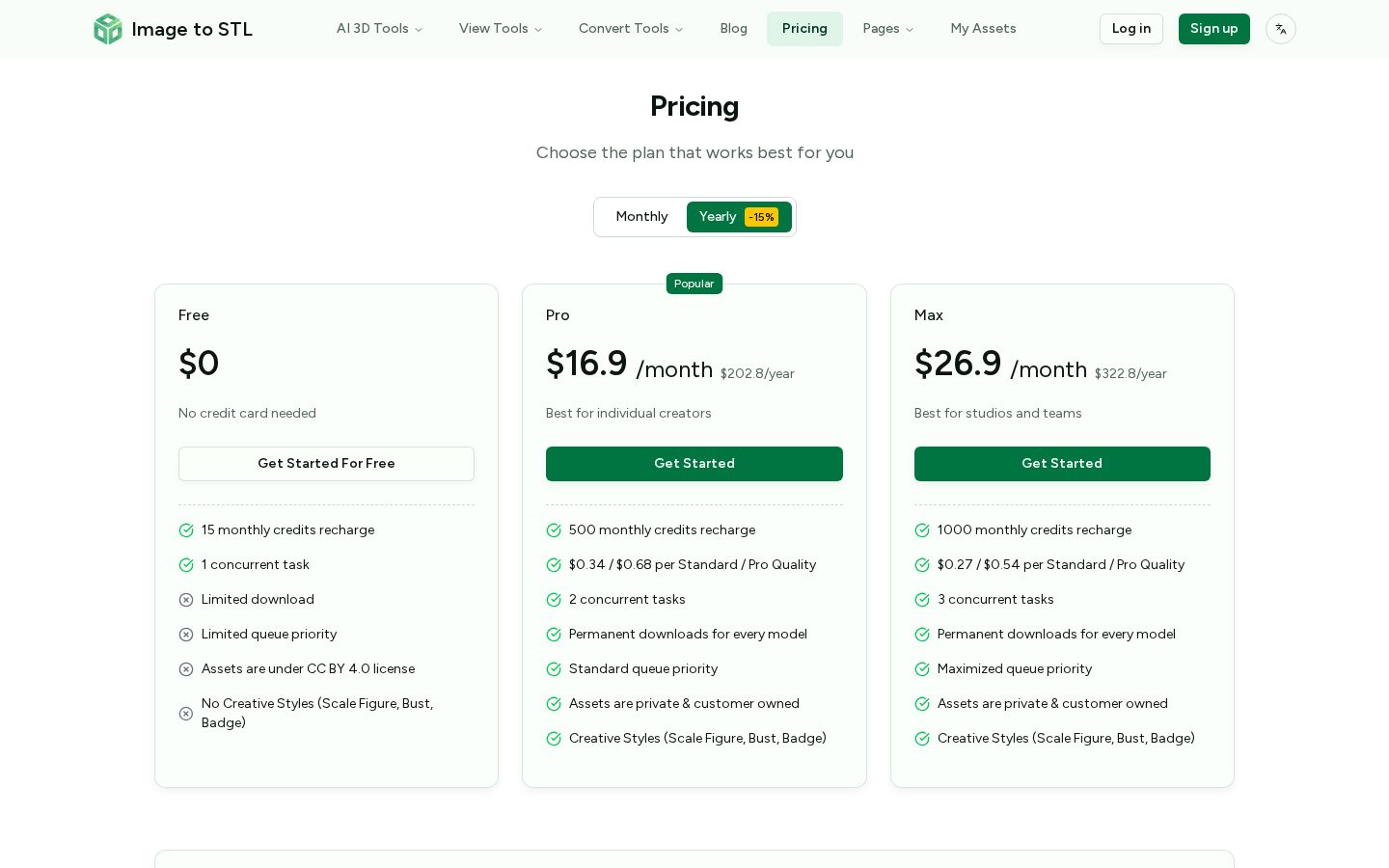Open the Pricing nav item
The height and width of the screenshot is (868, 1389).
[804, 29]
